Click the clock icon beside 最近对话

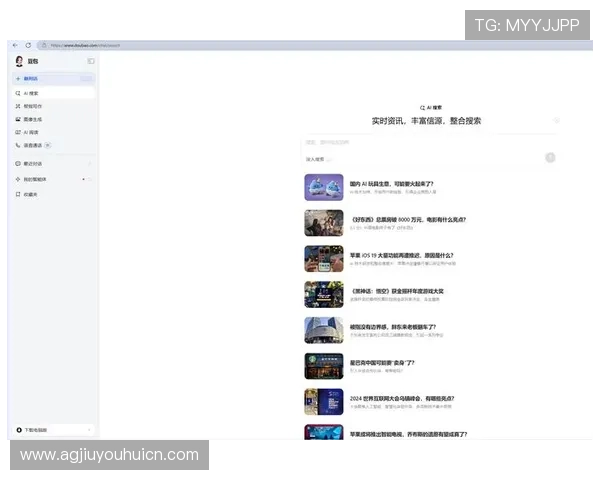click(18, 163)
